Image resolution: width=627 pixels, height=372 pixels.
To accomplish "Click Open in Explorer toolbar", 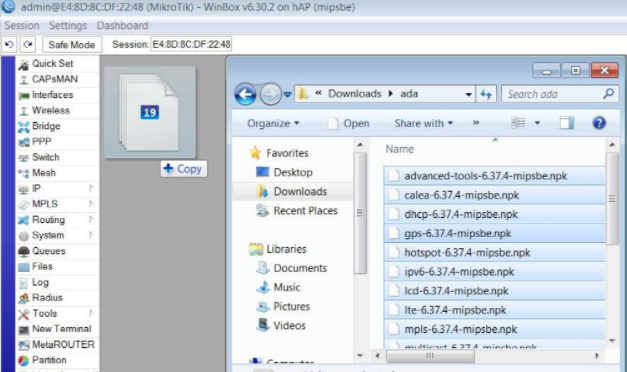I will click(x=348, y=123).
